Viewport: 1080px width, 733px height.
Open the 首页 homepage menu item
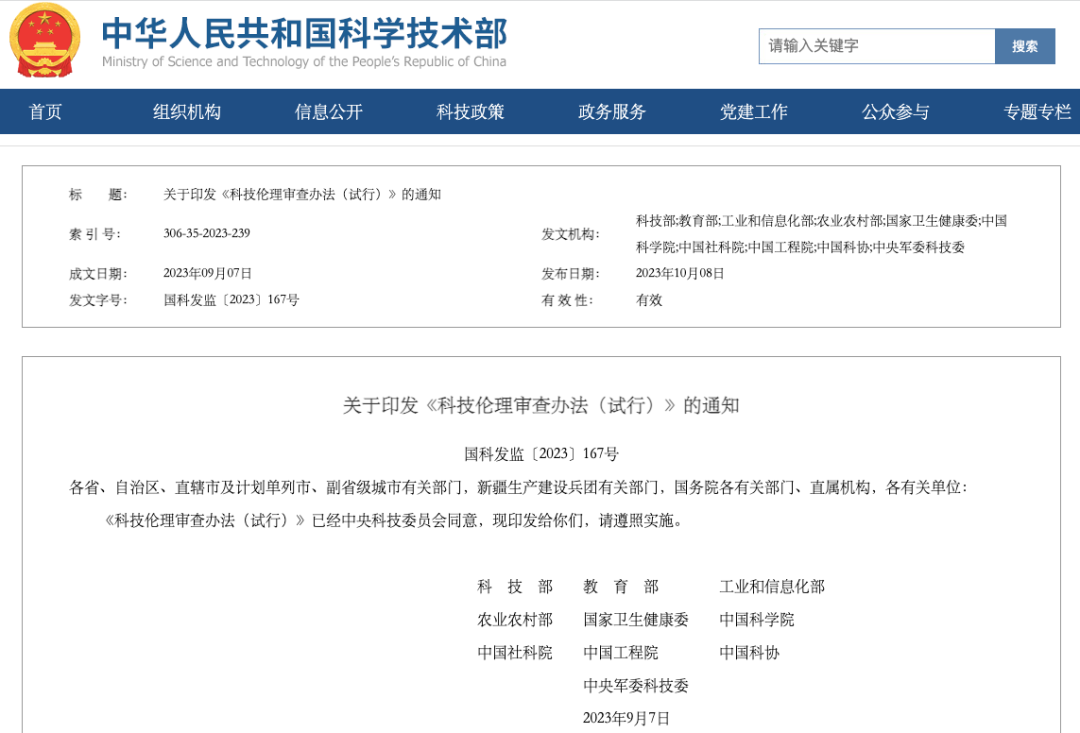(44, 112)
